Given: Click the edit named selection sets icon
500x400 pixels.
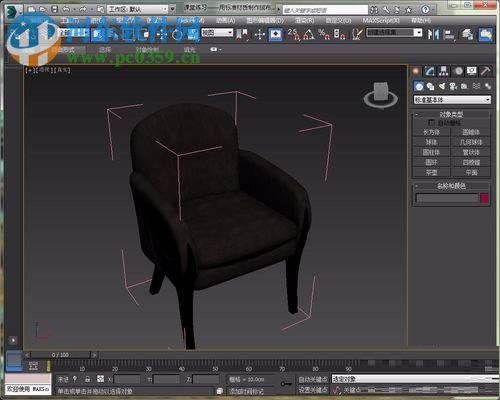Looking at the screenshot, I should pyautogui.click(x=357, y=34).
